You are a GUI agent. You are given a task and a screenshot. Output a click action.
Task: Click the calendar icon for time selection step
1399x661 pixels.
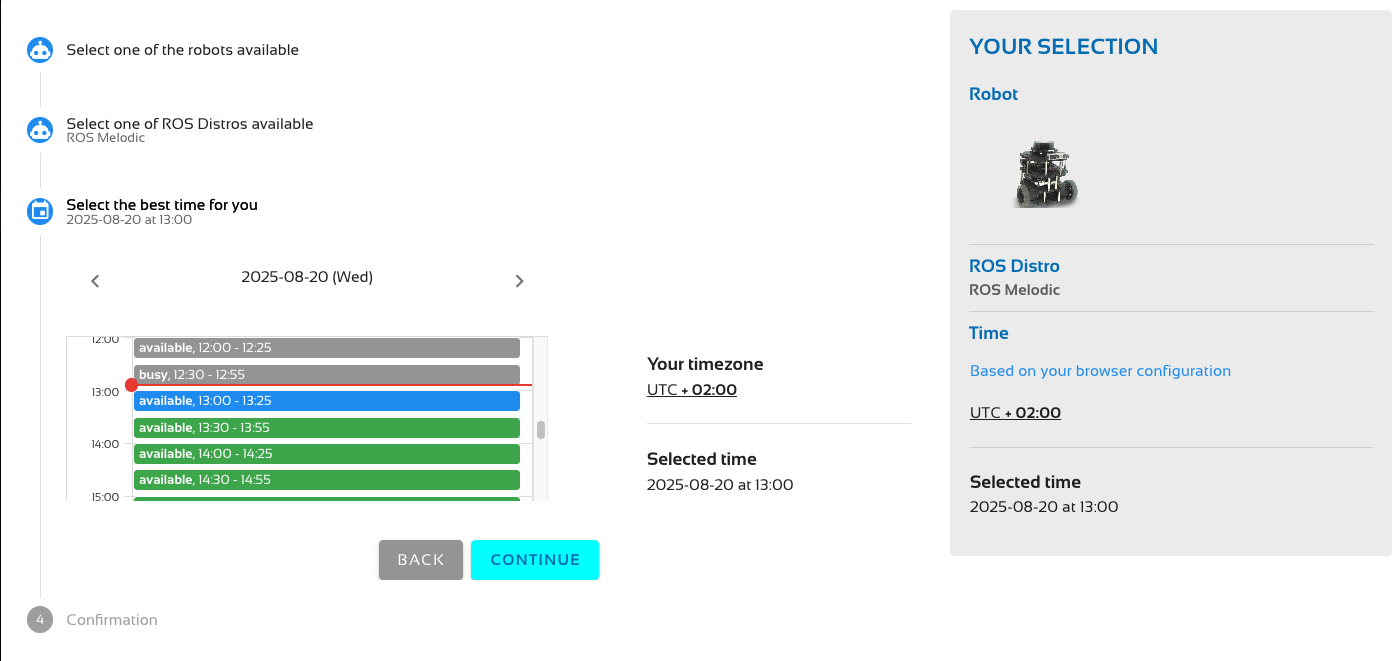(40, 211)
